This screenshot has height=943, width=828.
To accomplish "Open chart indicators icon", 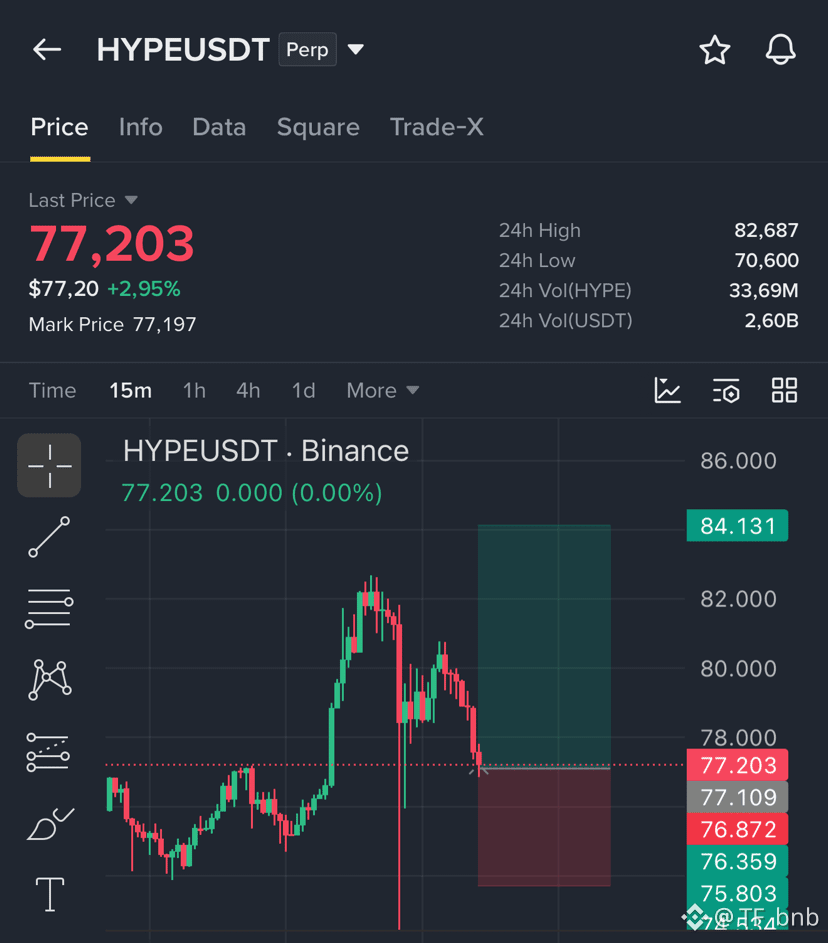I will point(667,390).
